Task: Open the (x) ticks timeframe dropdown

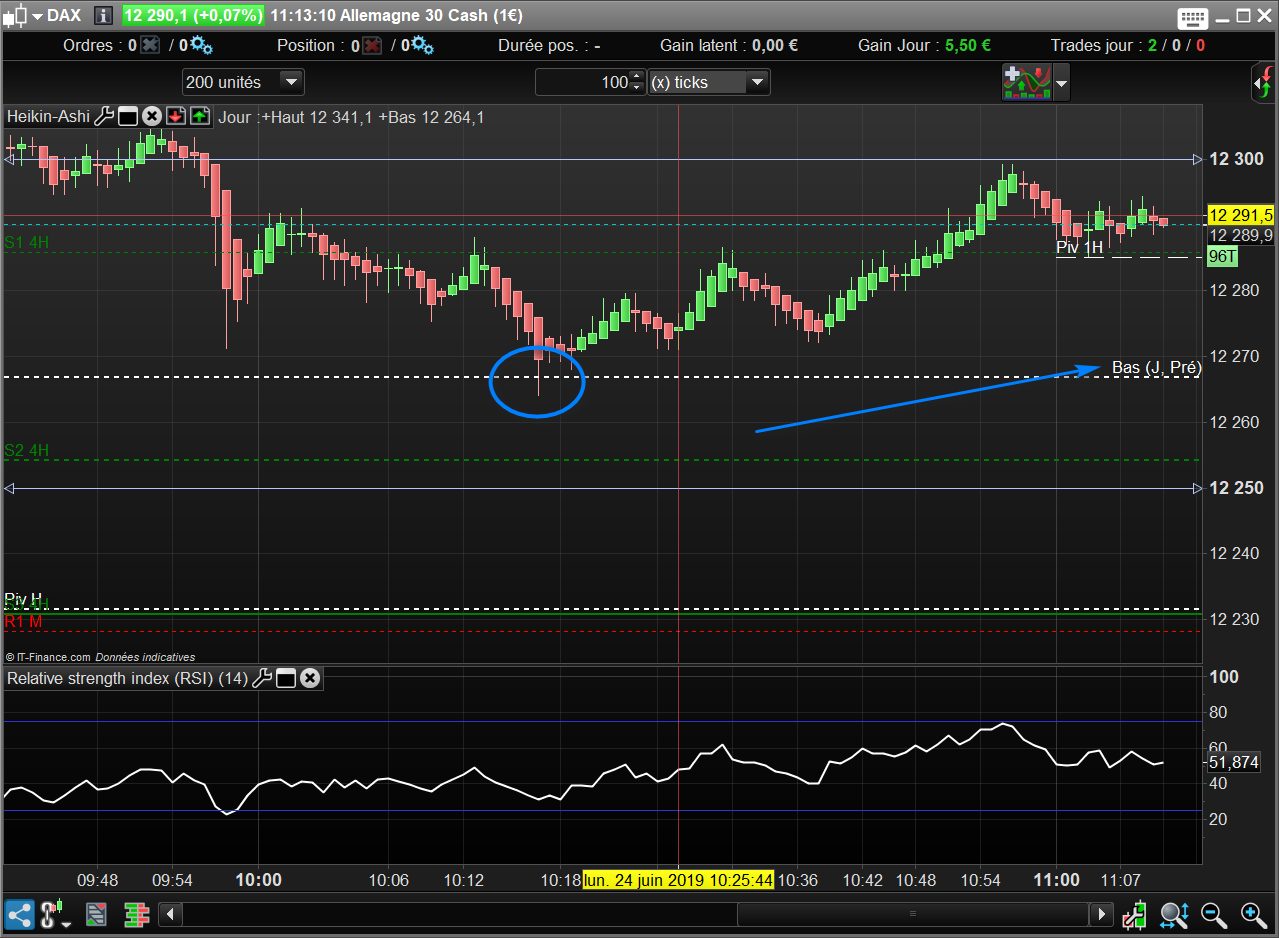Action: click(709, 82)
